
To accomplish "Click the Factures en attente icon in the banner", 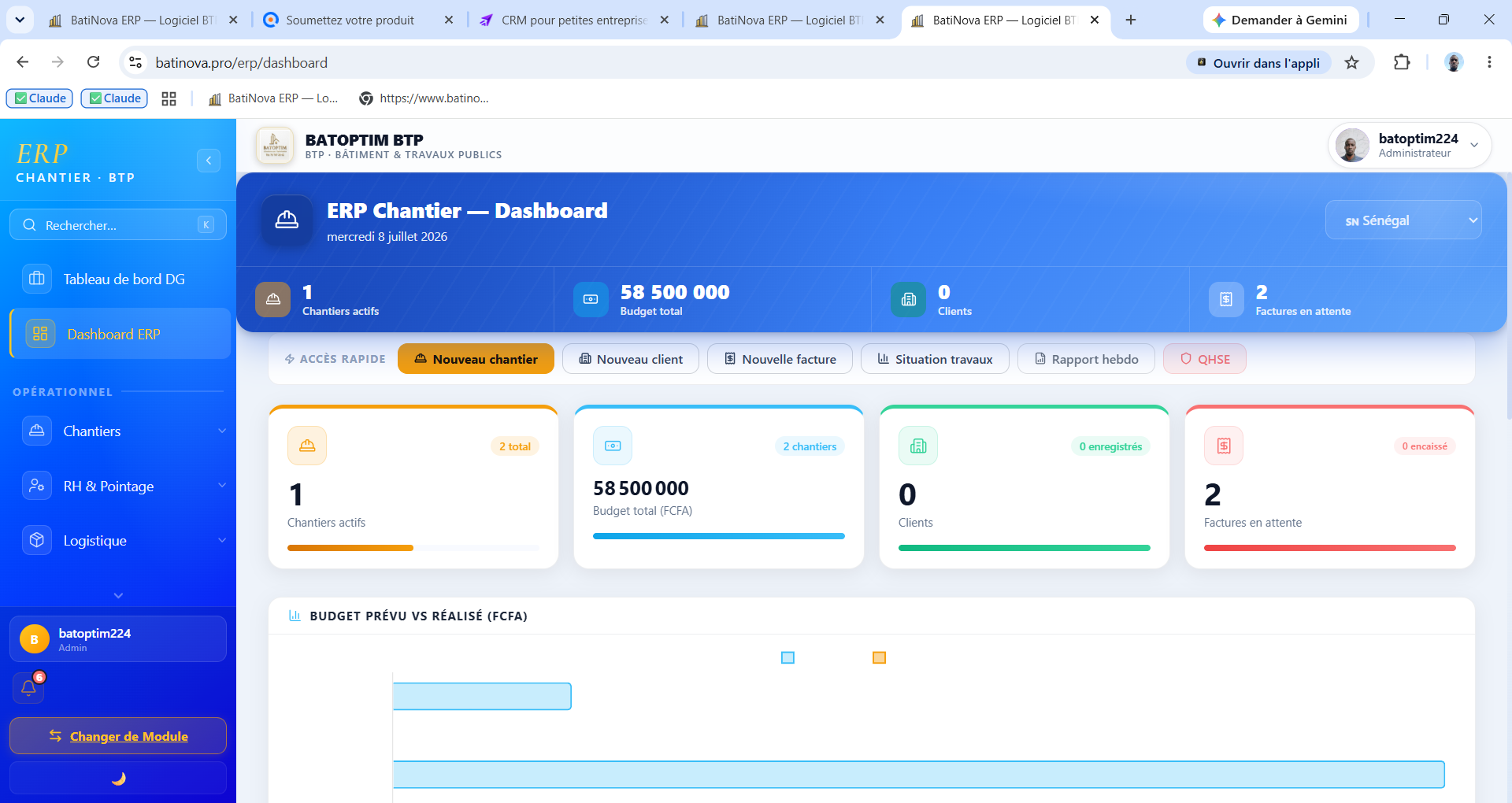I will click(x=1226, y=299).
